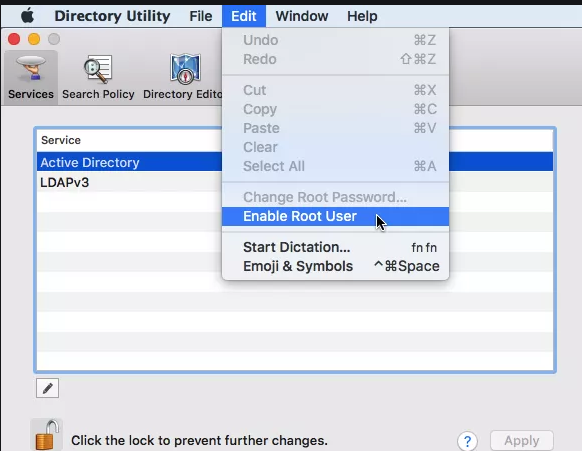Image resolution: width=582 pixels, height=451 pixels.
Task: Click Copy in the Edit menu
Action: coord(336,109)
